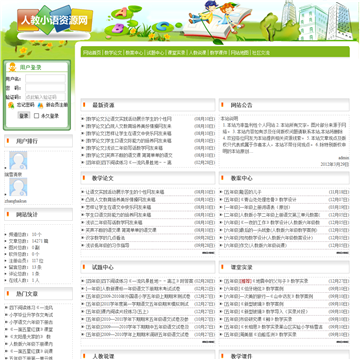The image size is (360, 360).
Task: Open the 网站地图 nav menu item
Action: pos(240,53)
